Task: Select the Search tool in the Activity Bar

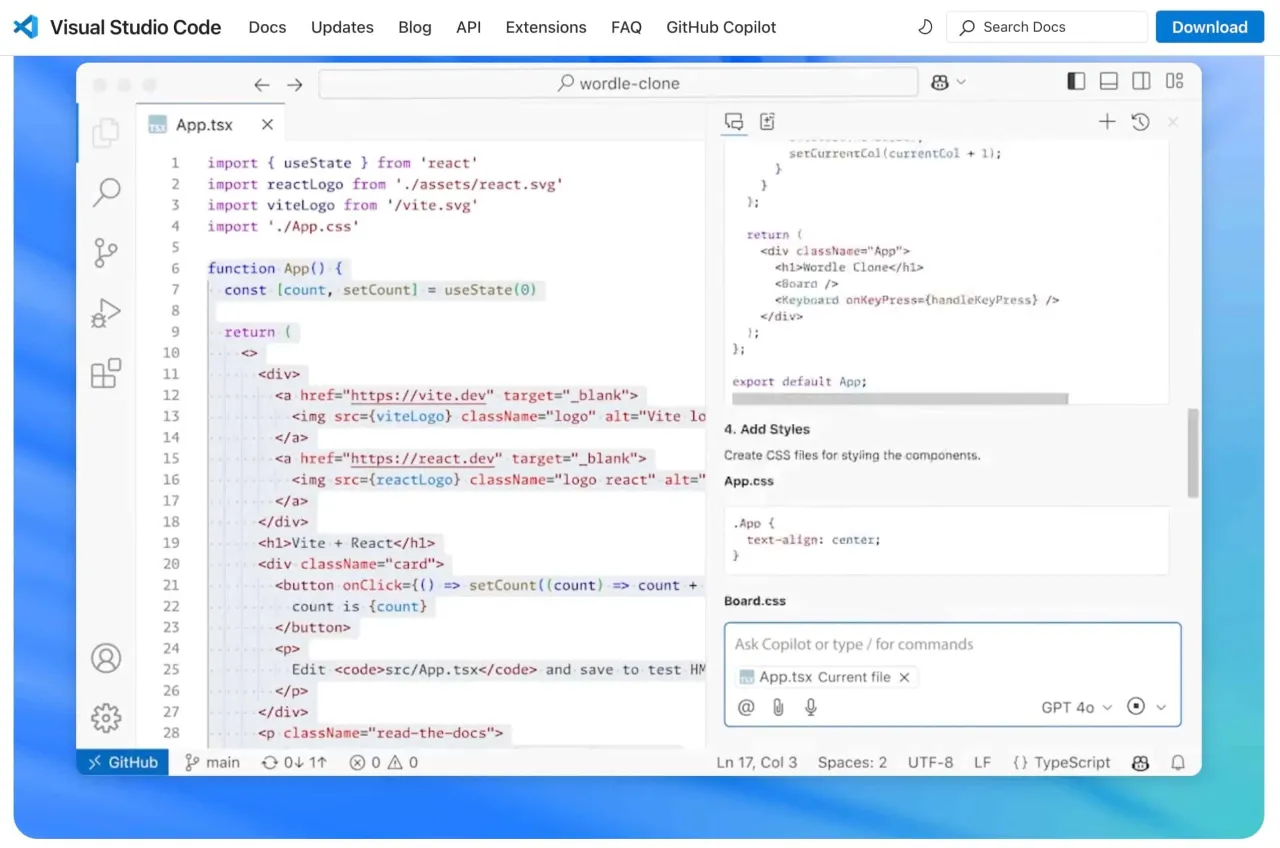Action: [x=106, y=191]
